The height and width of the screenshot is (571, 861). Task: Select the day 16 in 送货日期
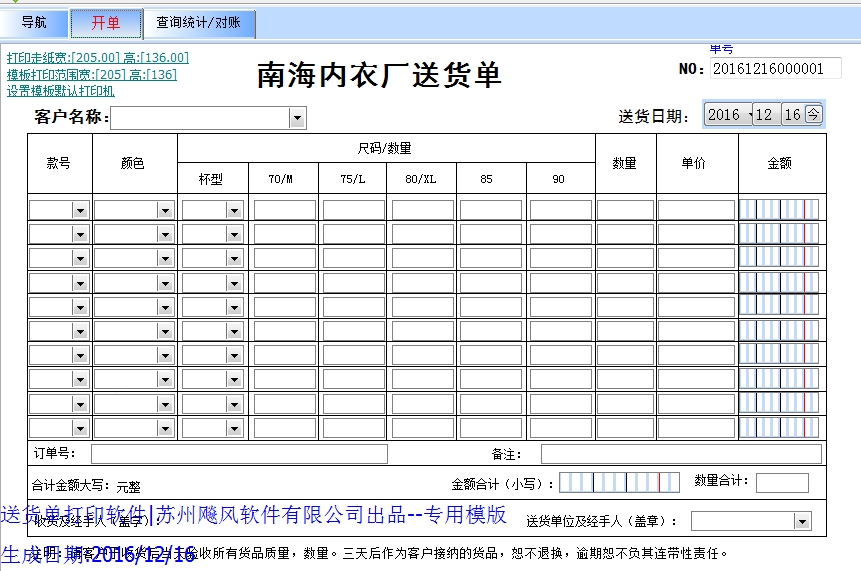792,115
